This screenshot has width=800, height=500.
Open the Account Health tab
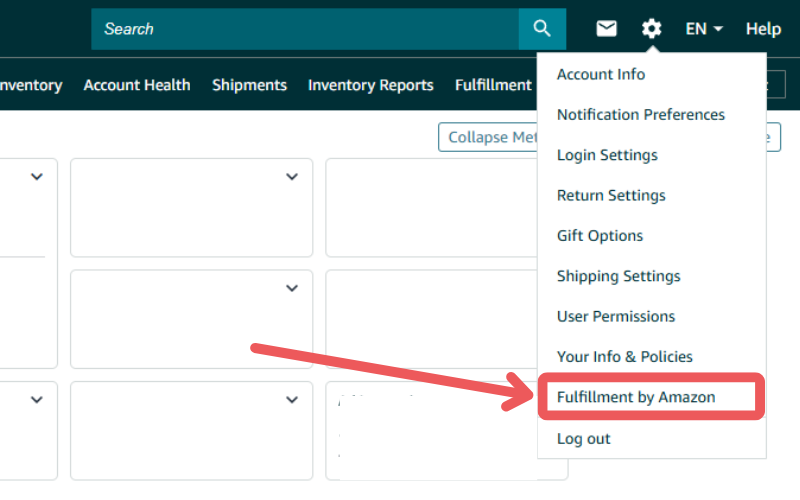137,85
